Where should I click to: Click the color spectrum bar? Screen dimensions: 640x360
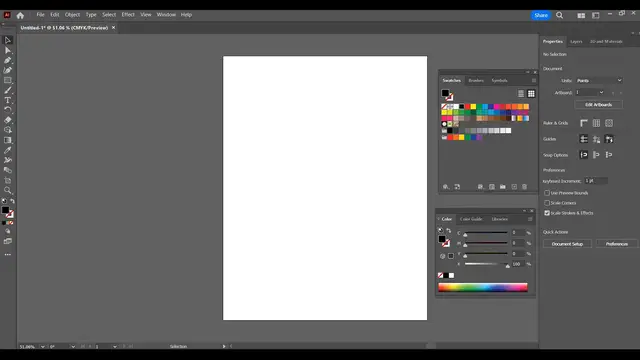(x=483, y=287)
